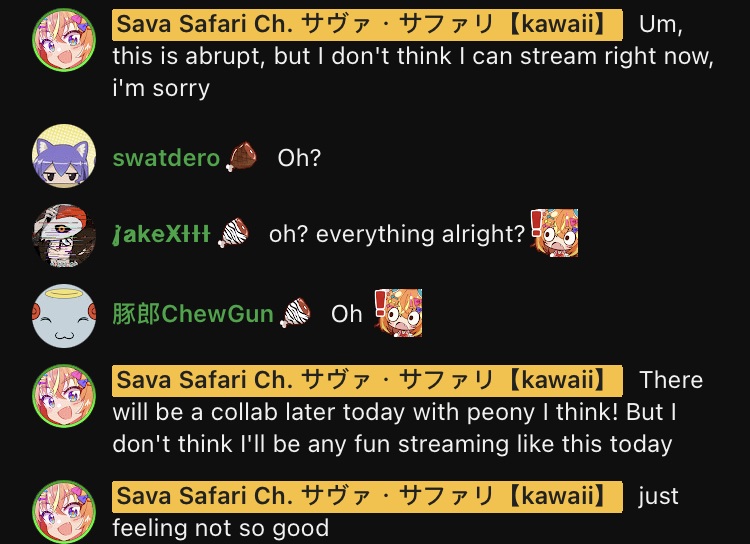Viewport: 750px width, 544px height.
Task: Click Sava Safari Ch. name on collab message
Action: 367,380
